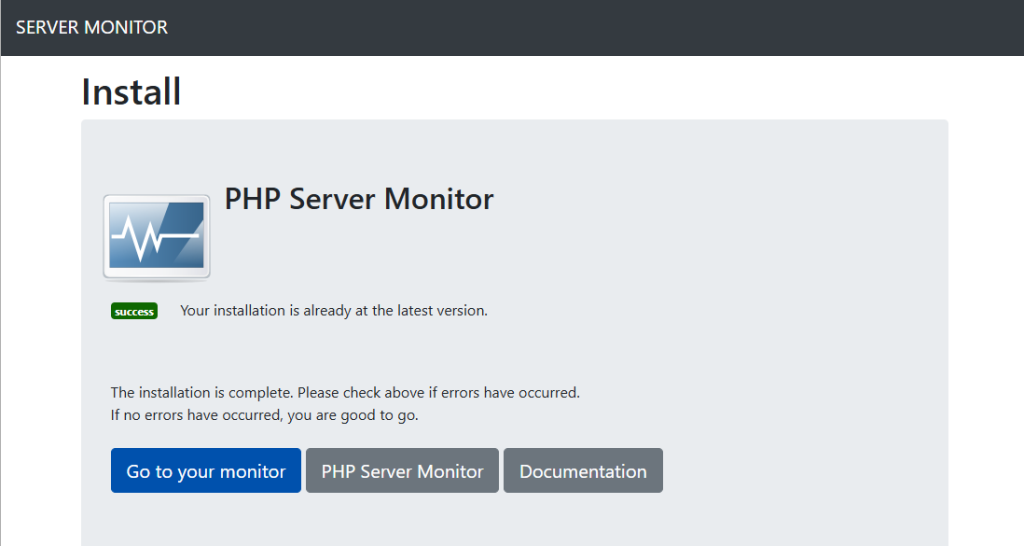The height and width of the screenshot is (546, 1024).
Task: Click the large PHP Server Monitor title text
Action: pyautogui.click(x=359, y=199)
